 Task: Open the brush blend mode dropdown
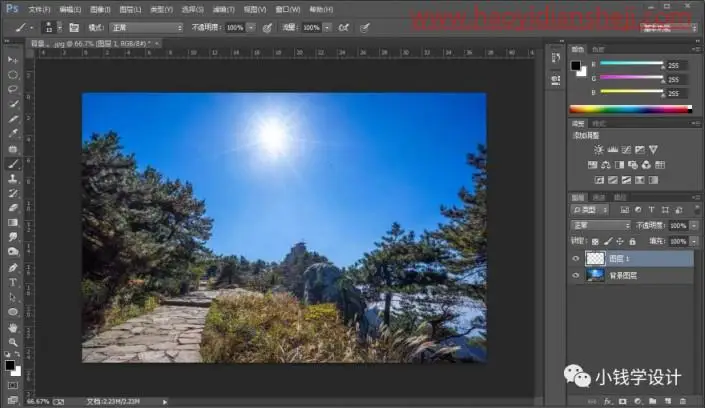[x=147, y=28]
